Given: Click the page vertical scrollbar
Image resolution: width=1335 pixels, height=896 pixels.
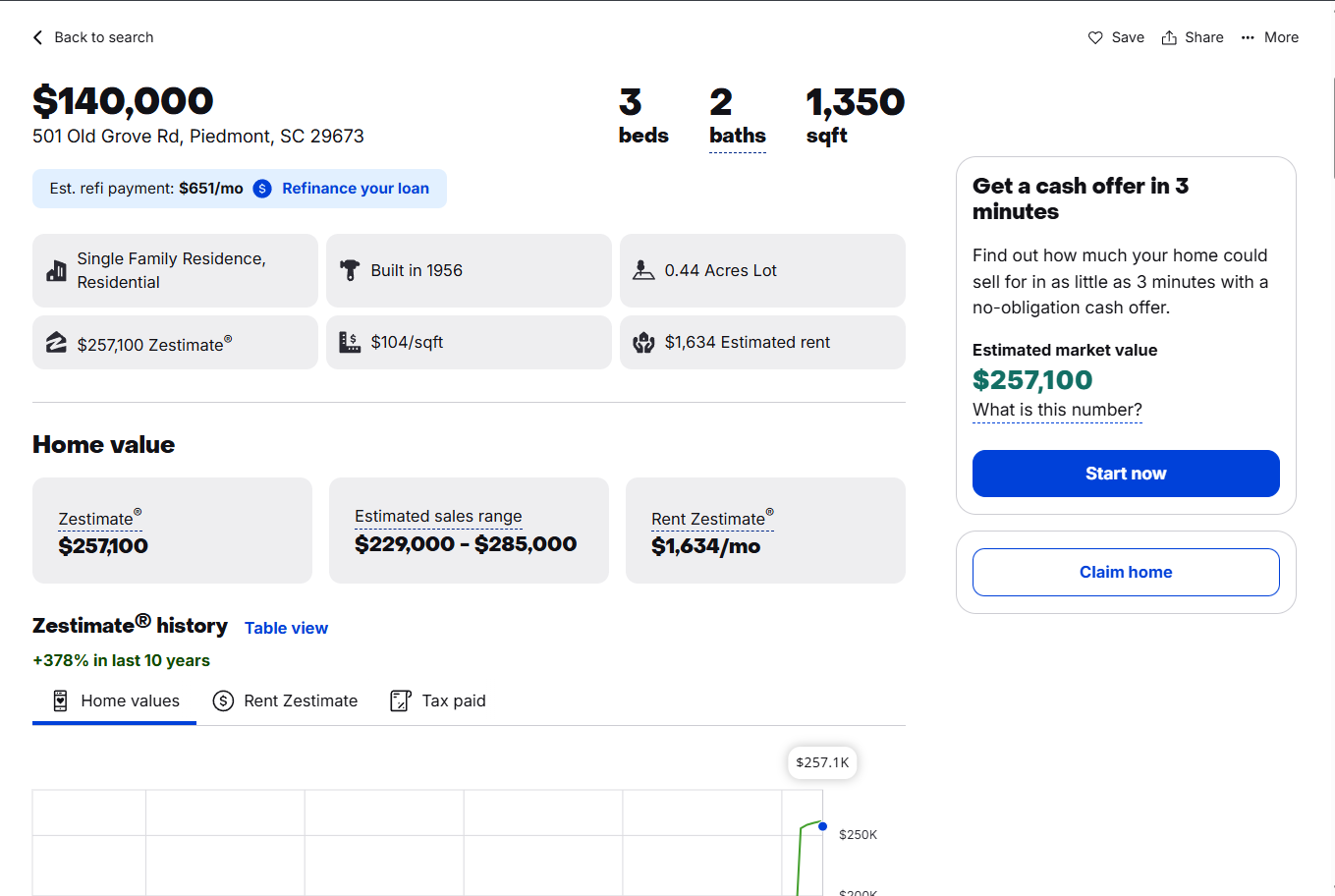Looking at the screenshot, I should pyautogui.click(x=1333, y=128).
